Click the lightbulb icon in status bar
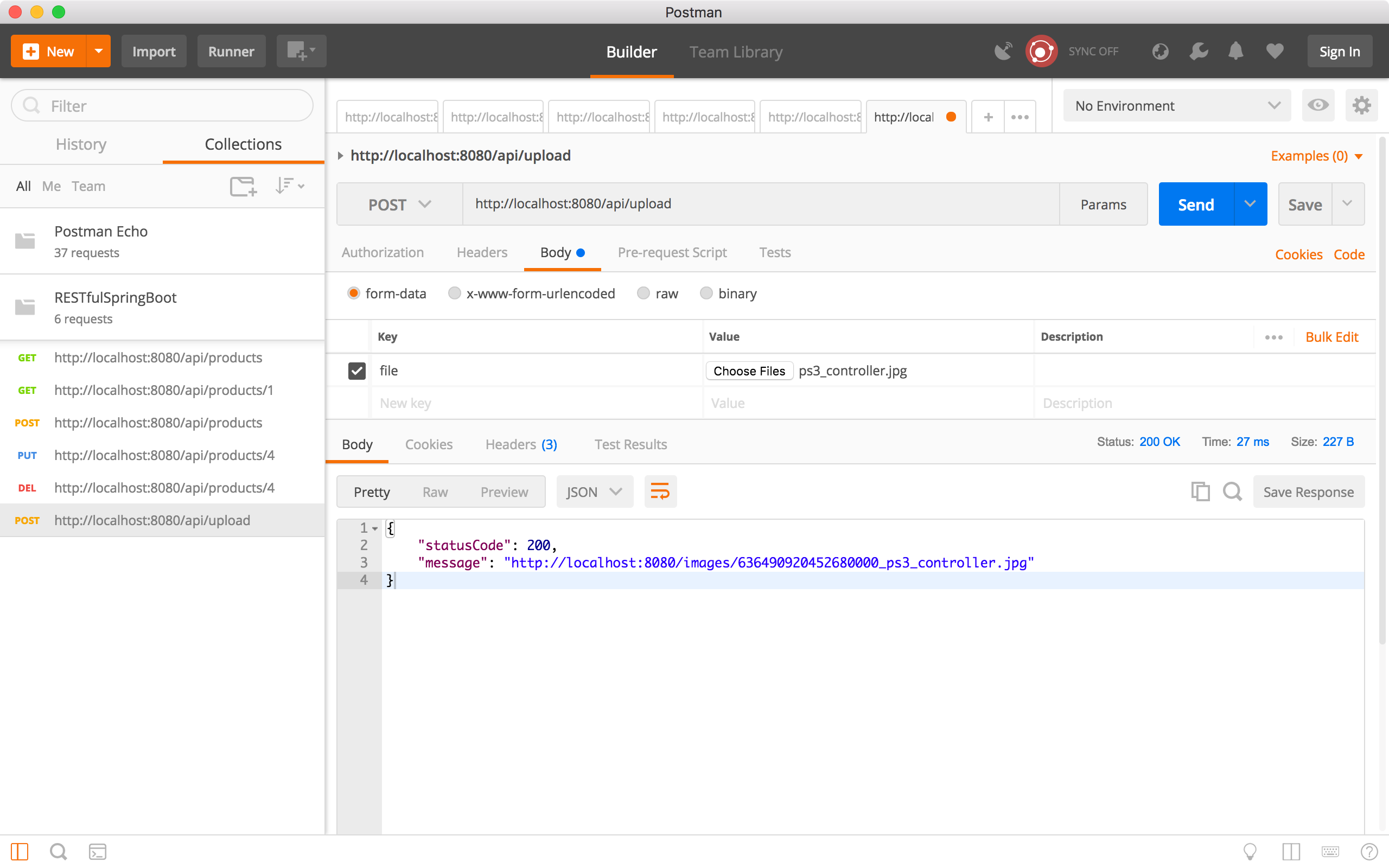The height and width of the screenshot is (868, 1389). [1250, 852]
